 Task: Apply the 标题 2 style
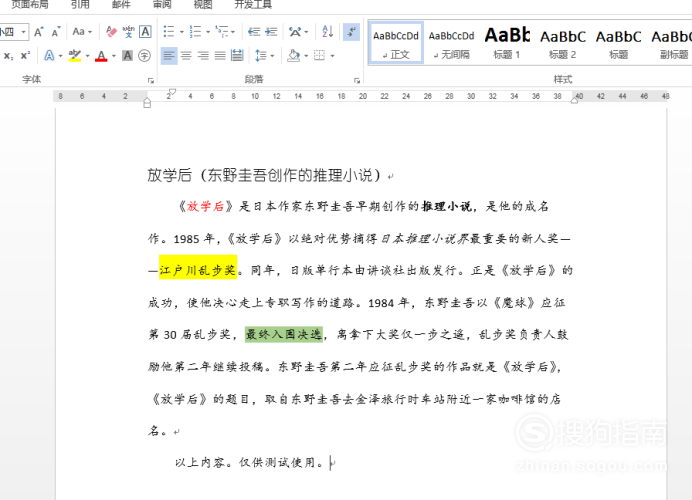pyautogui.click(x=563, y=43)
